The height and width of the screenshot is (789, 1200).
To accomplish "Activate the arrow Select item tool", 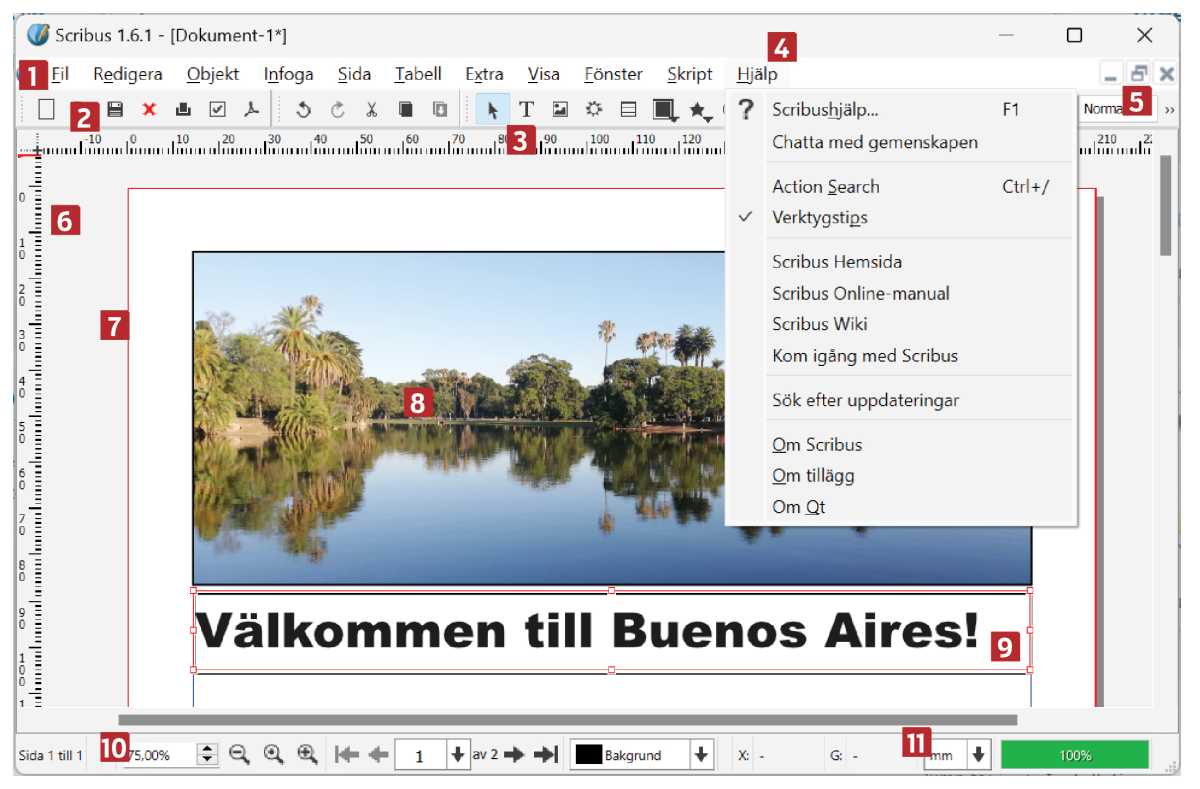I will coord(492,109).
